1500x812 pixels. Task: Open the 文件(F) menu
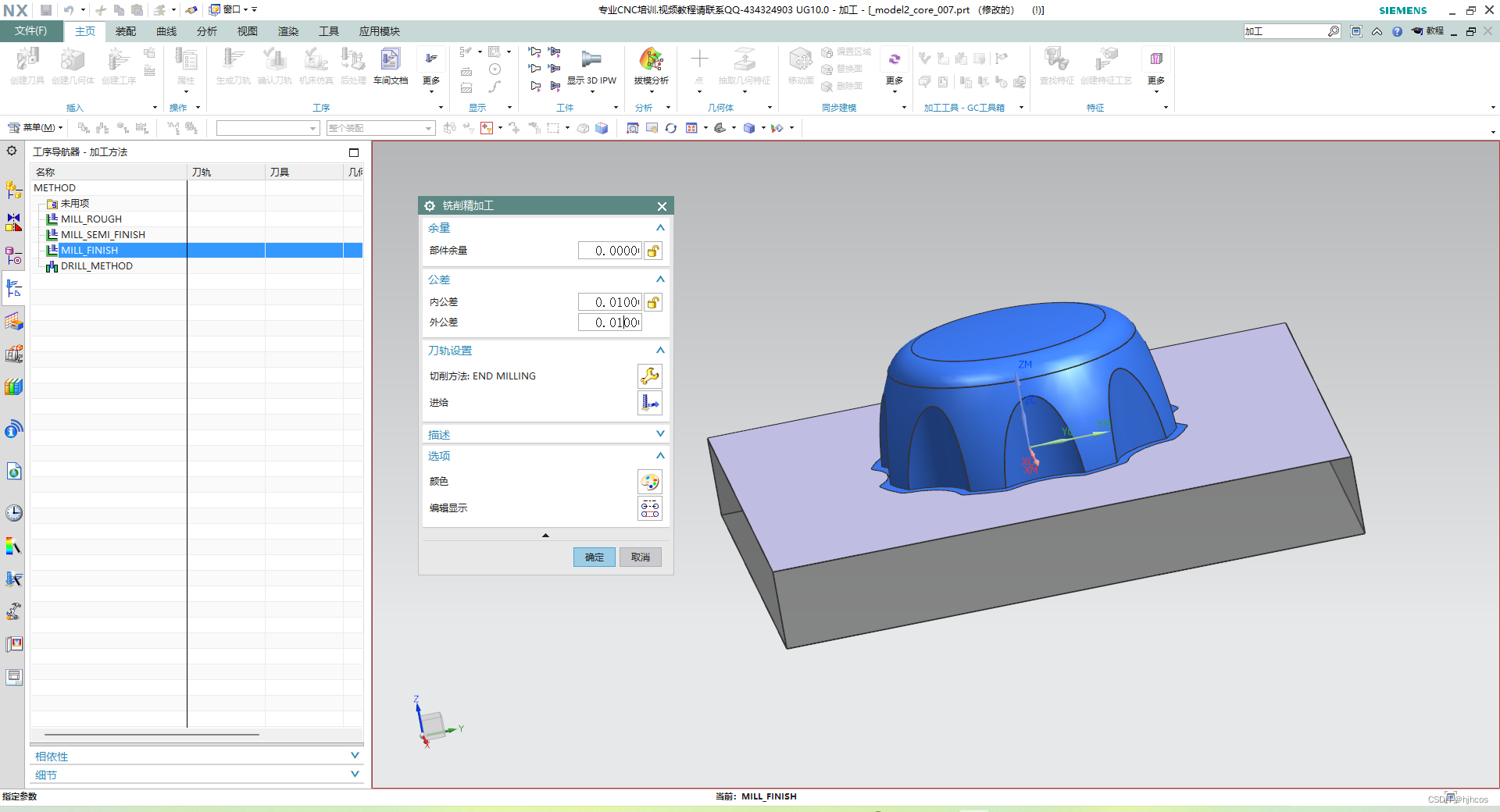(x=30, y=31)
